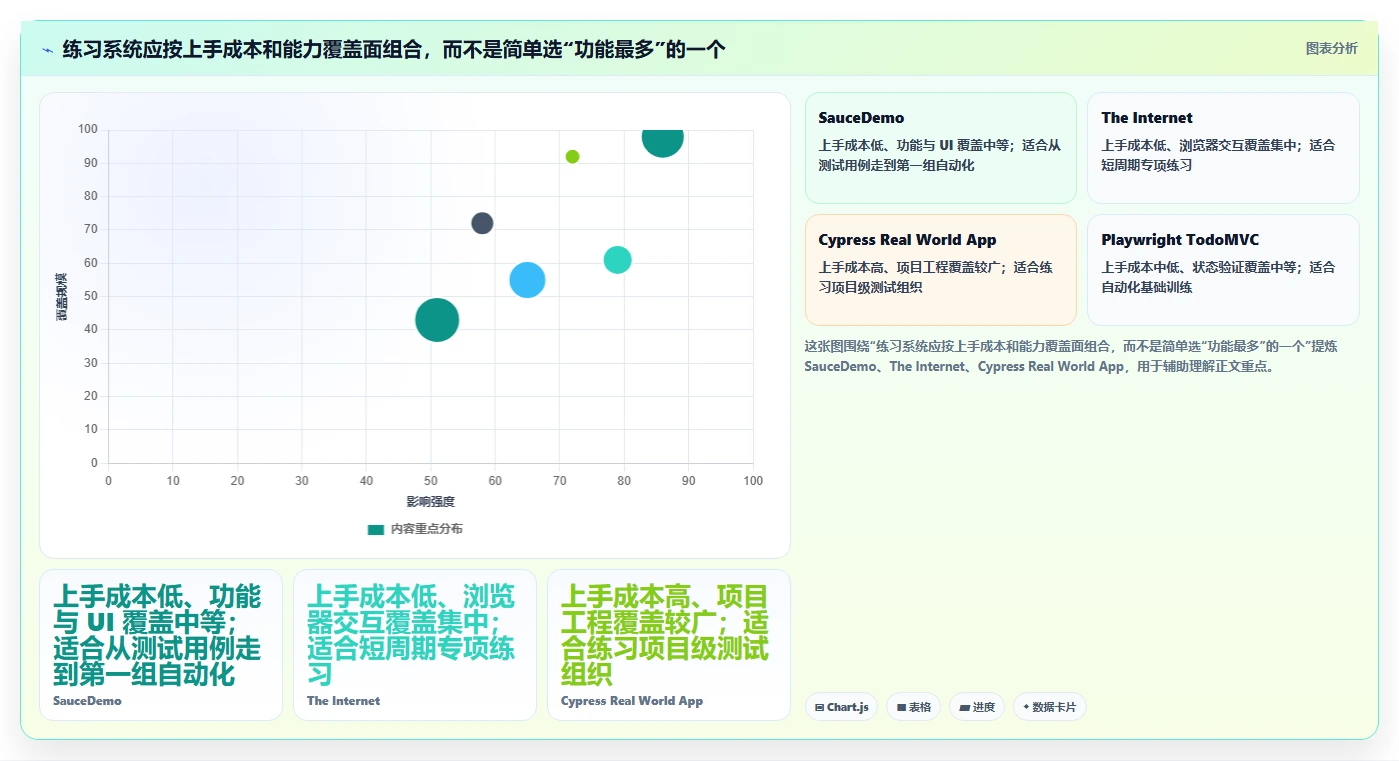Viewport: 1399px width, 761px height.
Task: Click the summary paragraph starting with 这张图围绕
Action: pos(1071,356)
